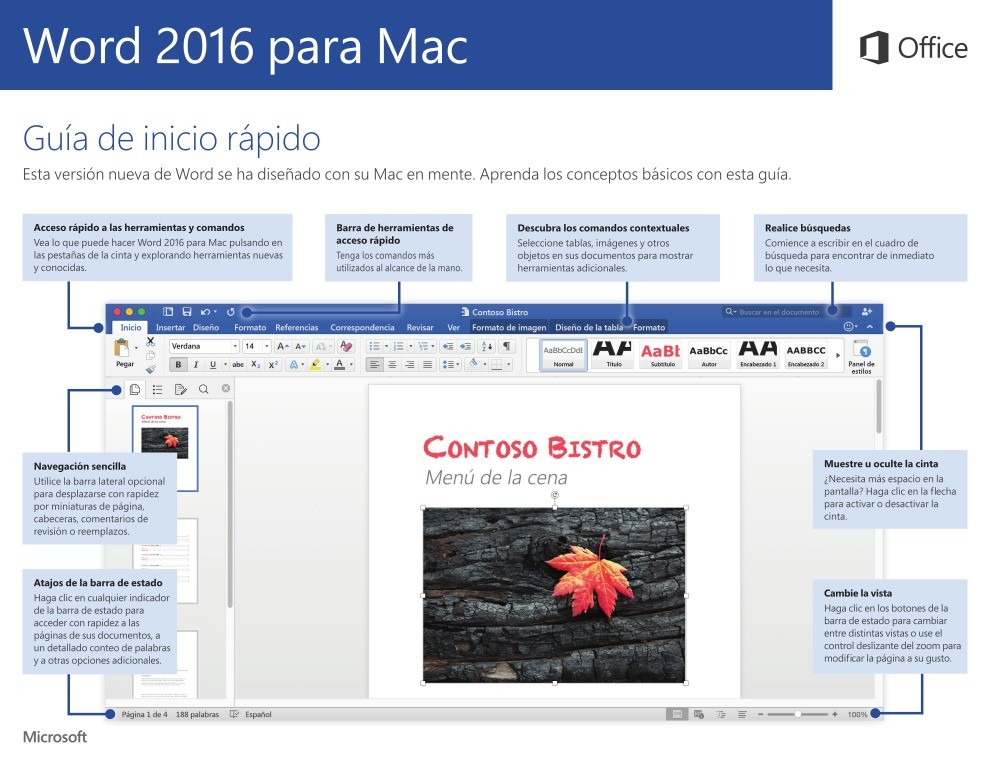Click the Format Painter brush icon
The image size is (990, 765).
(150, 369)
